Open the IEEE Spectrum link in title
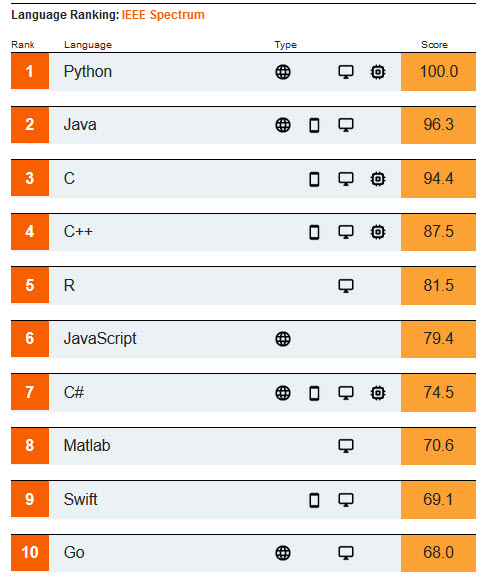 pos(163,15)
